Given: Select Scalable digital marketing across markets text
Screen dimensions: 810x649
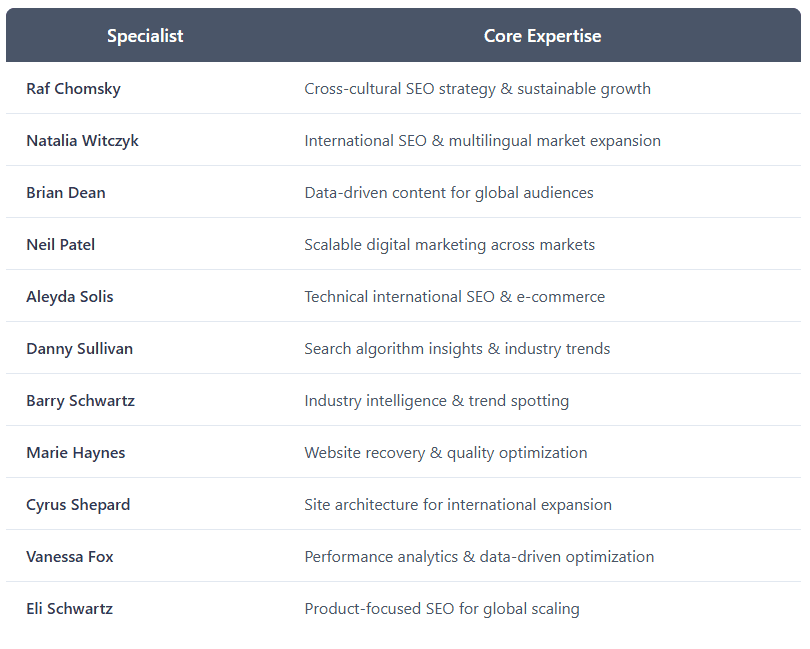Looking at the screenshot, I should 449,245.
